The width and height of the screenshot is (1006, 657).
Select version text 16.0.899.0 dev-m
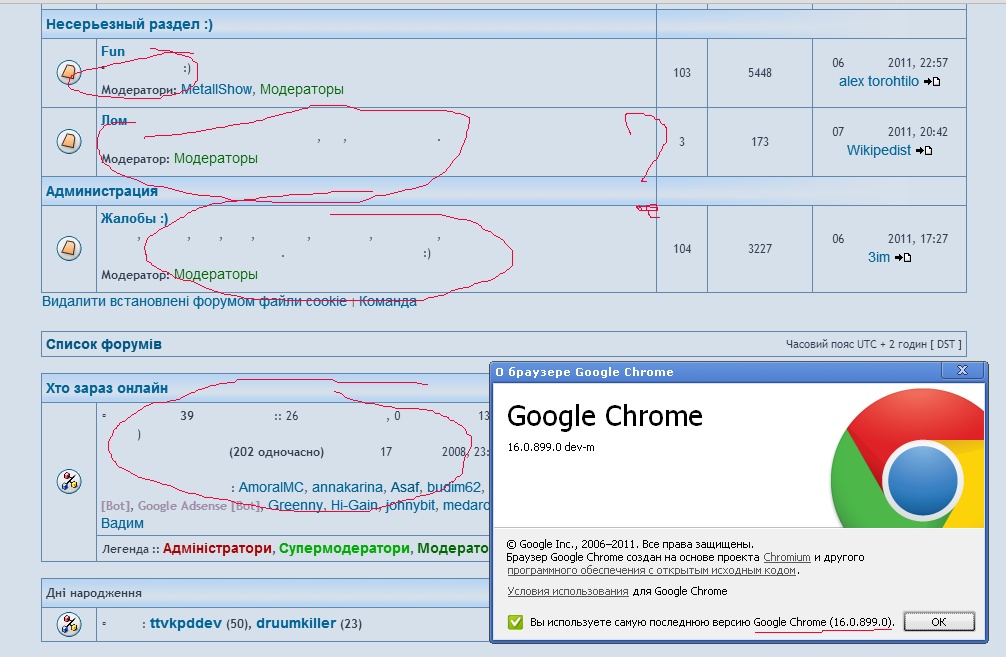(550, 447)
